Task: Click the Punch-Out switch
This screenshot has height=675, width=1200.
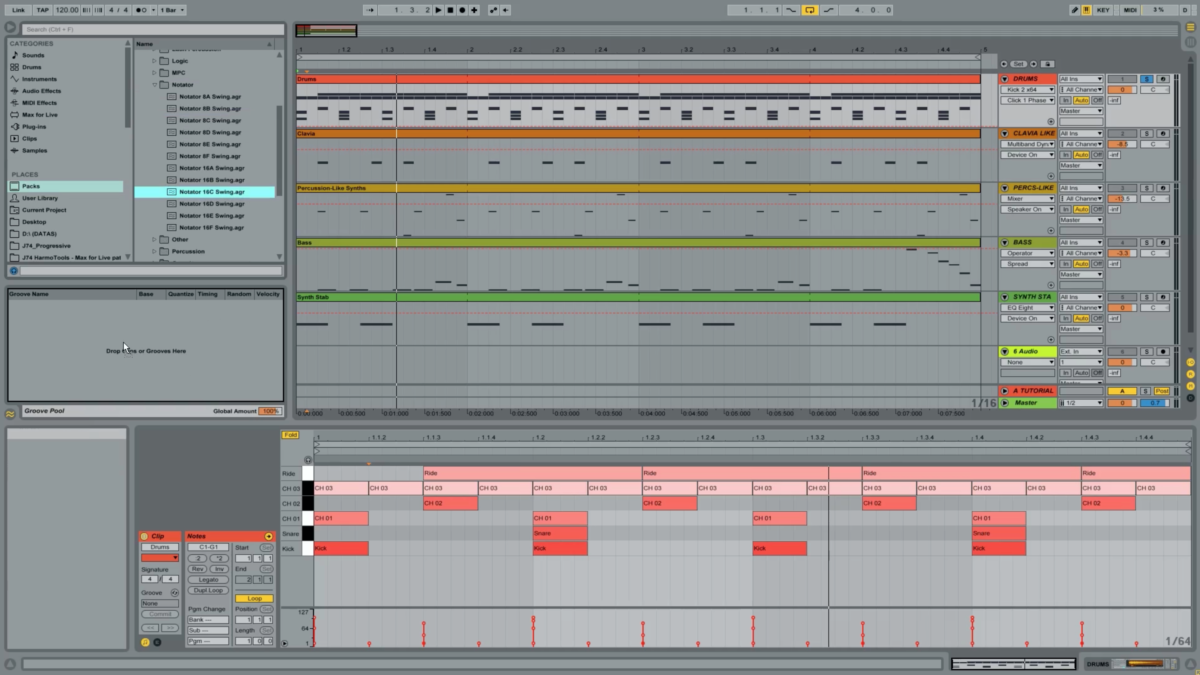Action: pyautogui.click(x=829, y=9)
